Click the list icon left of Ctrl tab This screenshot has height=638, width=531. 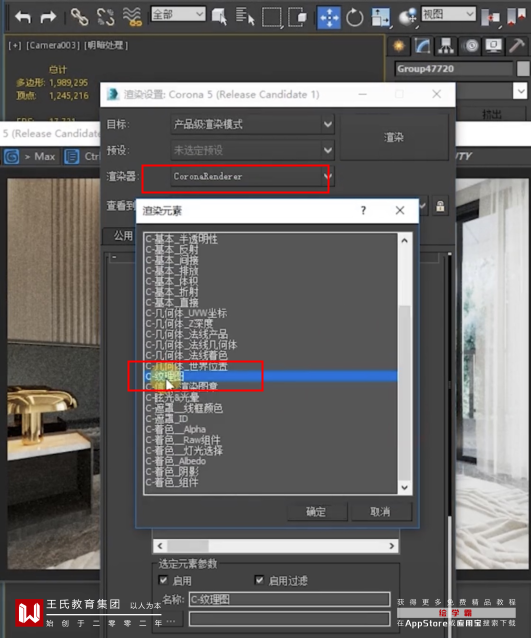click(72, 156)
